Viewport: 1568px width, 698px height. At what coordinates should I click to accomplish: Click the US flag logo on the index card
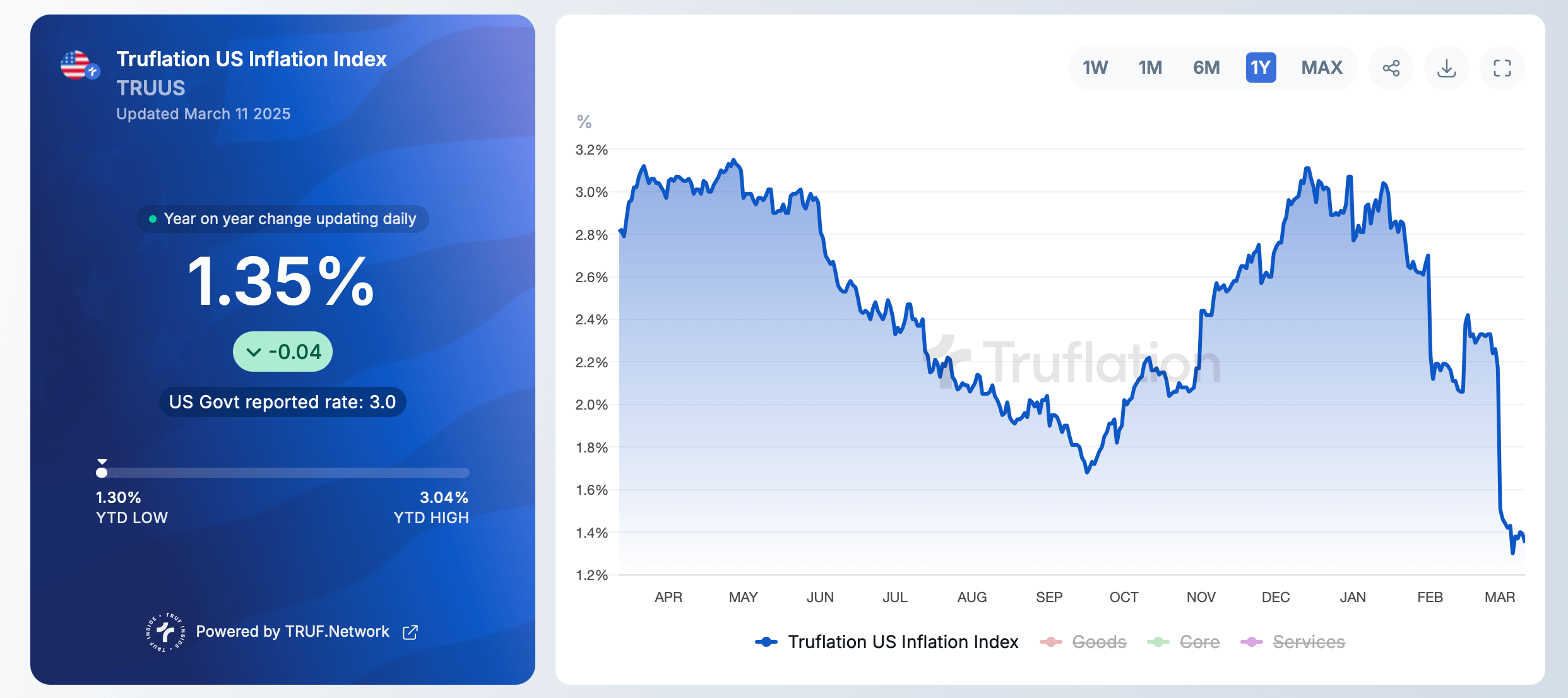[78, 64]
